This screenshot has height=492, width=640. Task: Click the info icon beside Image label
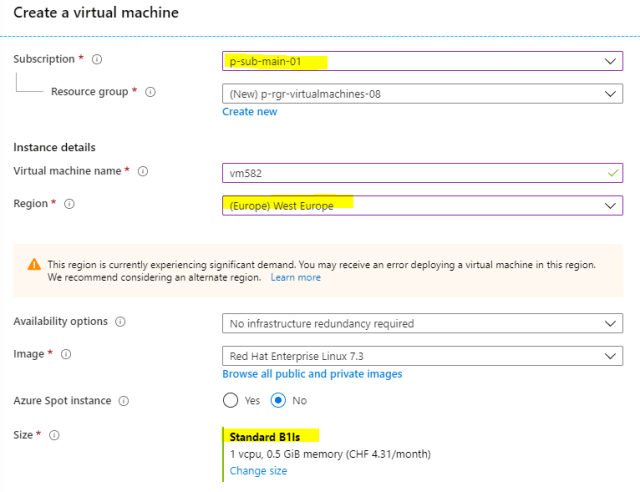pyautogui.click(x=66, y=354)
